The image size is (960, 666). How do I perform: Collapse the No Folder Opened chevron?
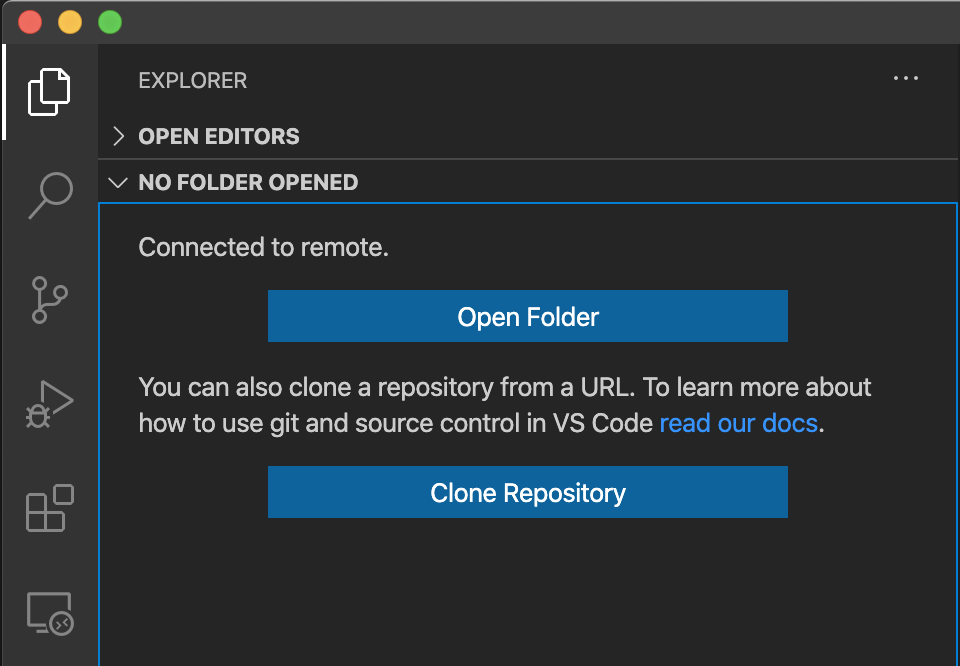point(119,183)
